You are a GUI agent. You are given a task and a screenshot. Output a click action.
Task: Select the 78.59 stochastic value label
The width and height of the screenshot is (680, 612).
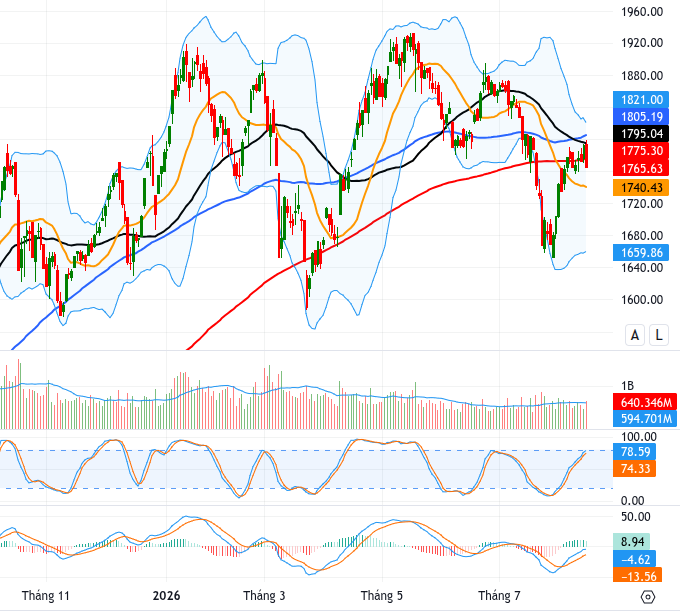pyautogui.click(x=634, y=452)
